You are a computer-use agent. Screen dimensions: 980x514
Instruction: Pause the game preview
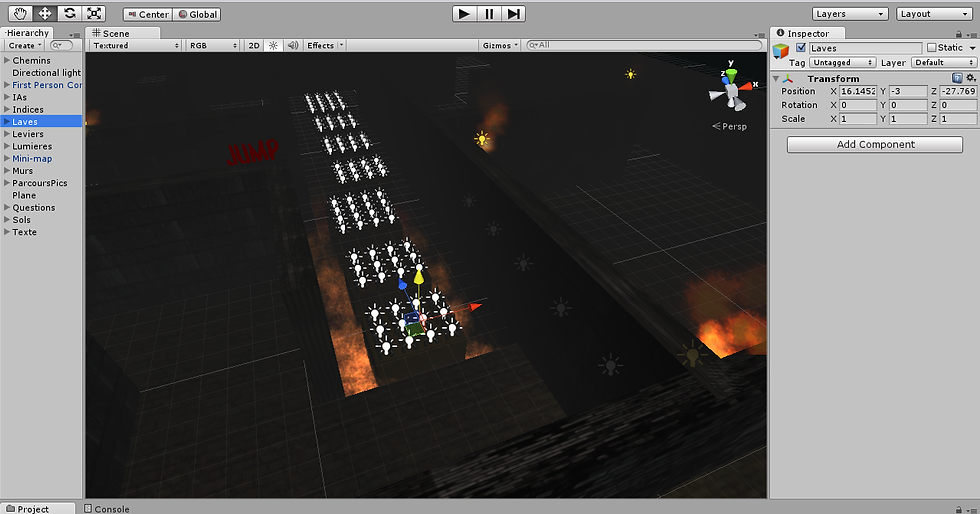[x=489, y=14]
